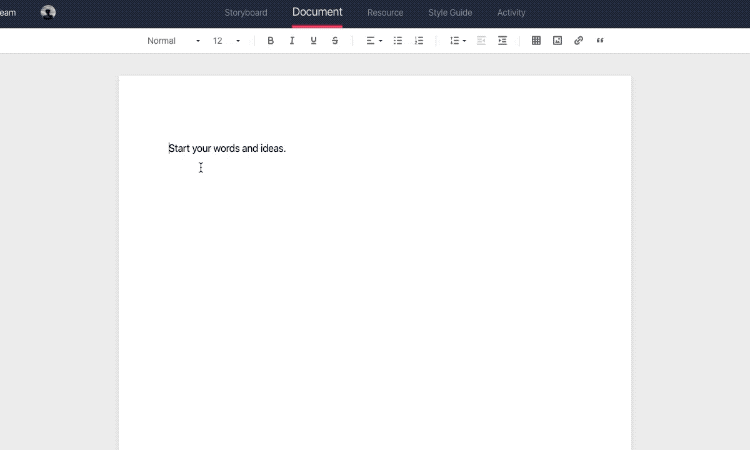Switch to the Storyboard tab
Viewport: 750px width, 450px height.
(x=246, y=13)
